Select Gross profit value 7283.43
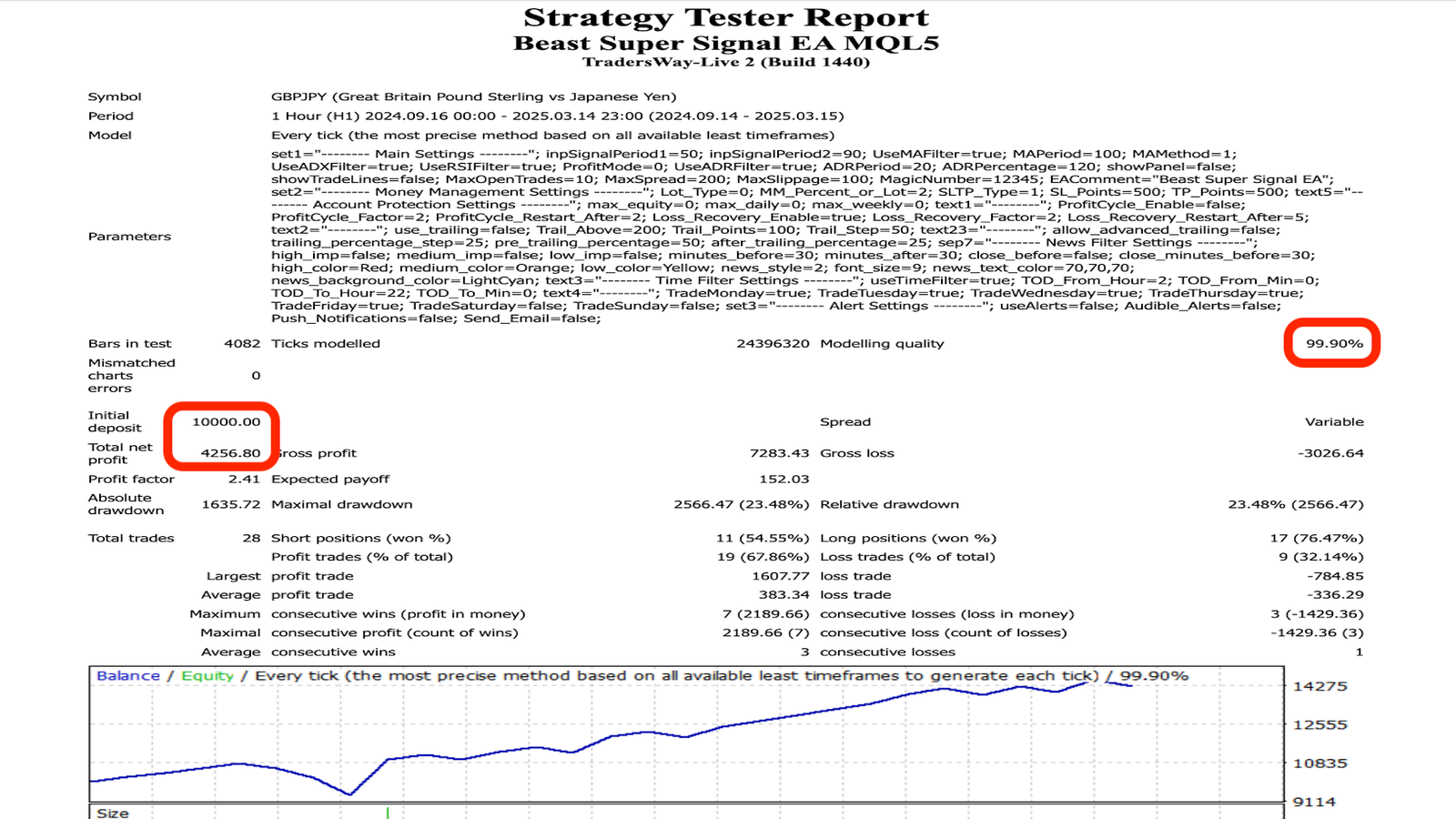The height and width of the screenshot is (819, 1456). 779,452
